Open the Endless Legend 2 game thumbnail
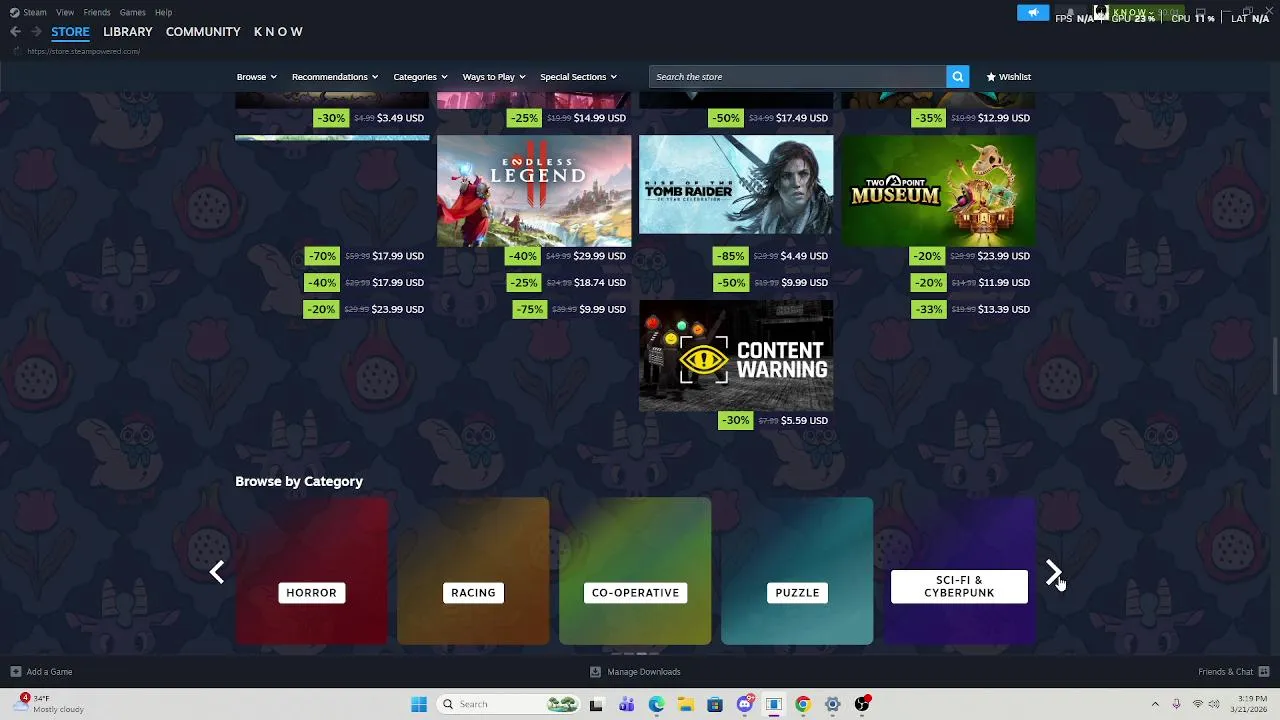This screenshot has width=1280, height=720. click(x=534, y=191)
